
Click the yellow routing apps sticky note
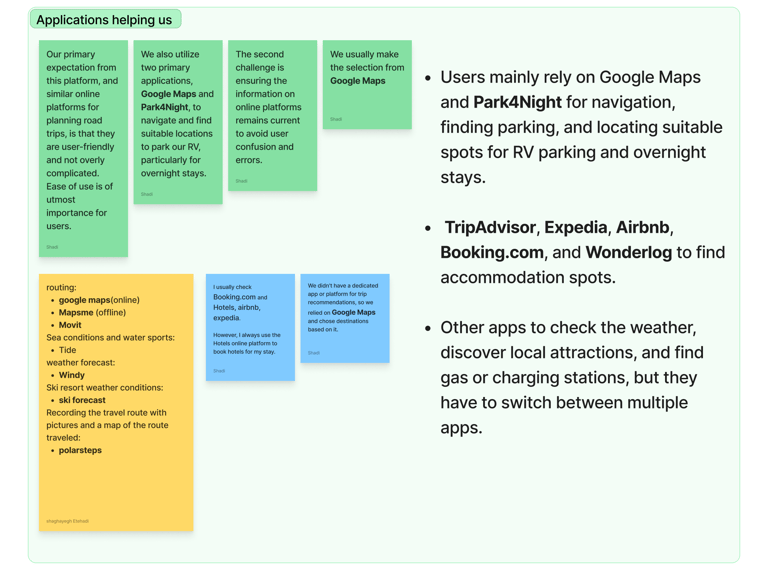tap(116, 403)
